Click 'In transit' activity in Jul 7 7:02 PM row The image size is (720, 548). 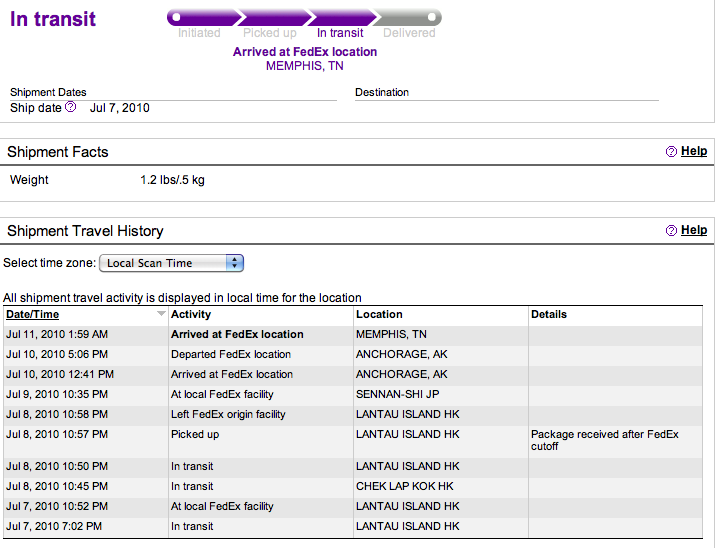click(192, 526)
